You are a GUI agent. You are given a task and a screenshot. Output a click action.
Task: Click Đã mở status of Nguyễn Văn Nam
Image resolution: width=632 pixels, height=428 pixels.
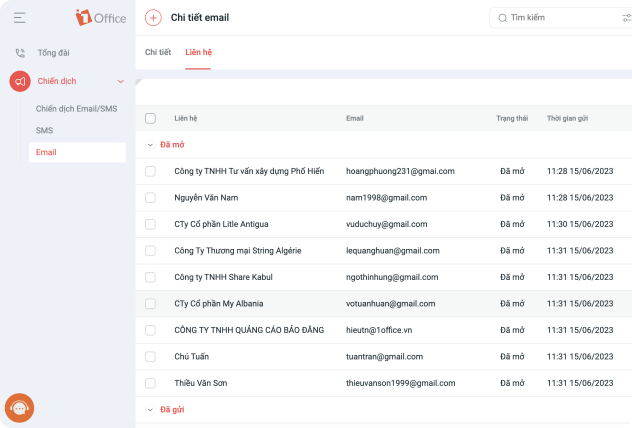pos(512,198)
